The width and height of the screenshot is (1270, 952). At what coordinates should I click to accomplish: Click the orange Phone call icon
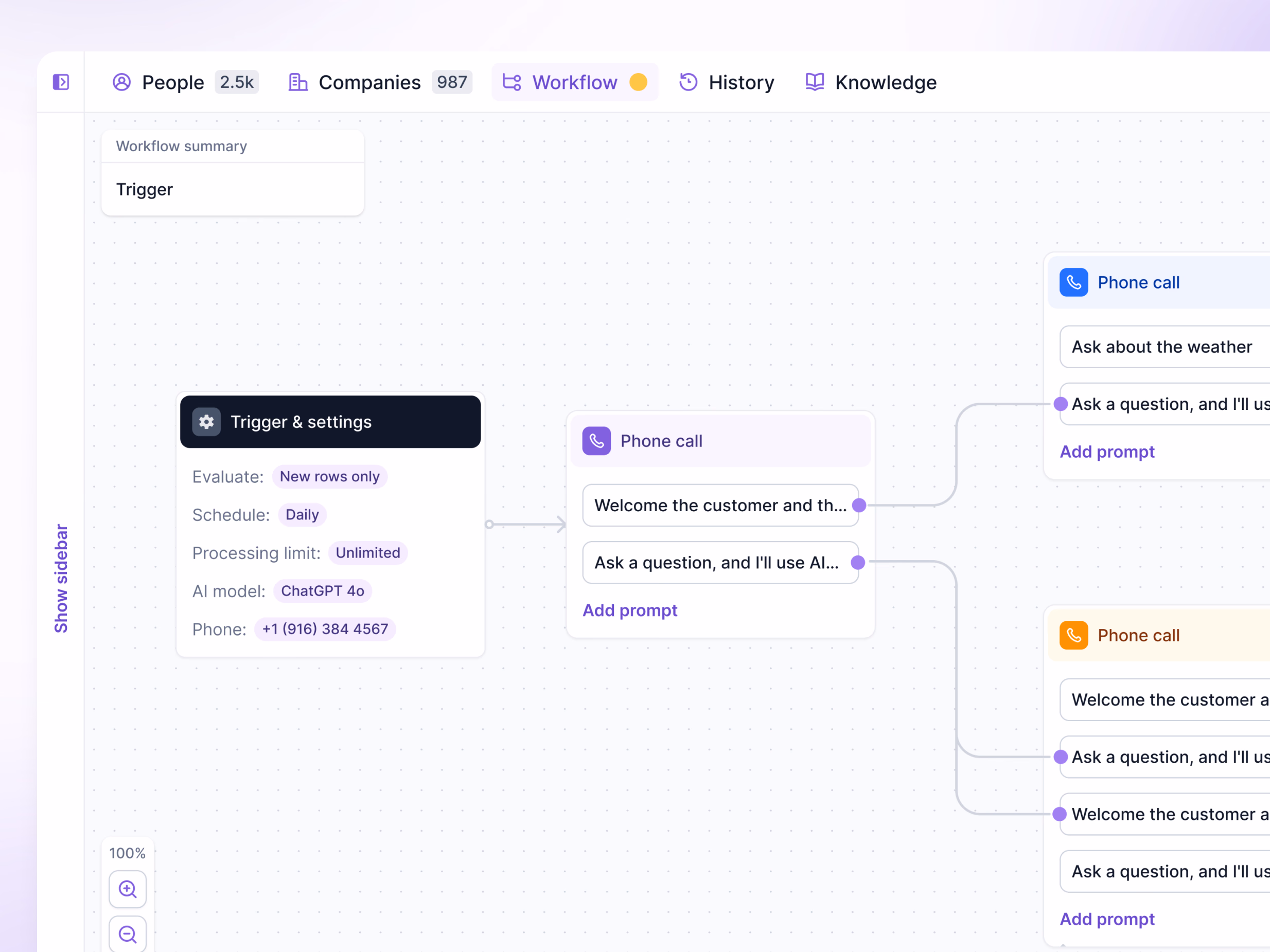coord(1073,635)
